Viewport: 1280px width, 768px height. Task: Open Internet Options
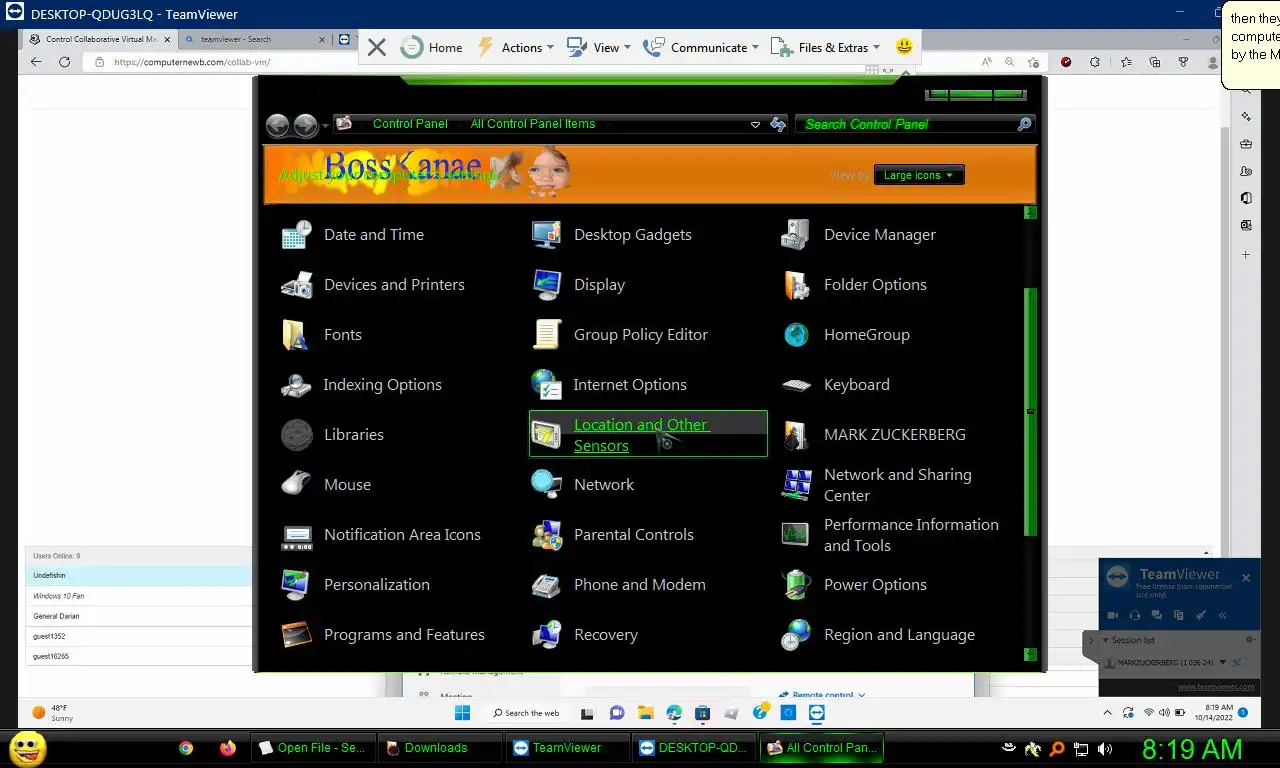click(608, 385)
